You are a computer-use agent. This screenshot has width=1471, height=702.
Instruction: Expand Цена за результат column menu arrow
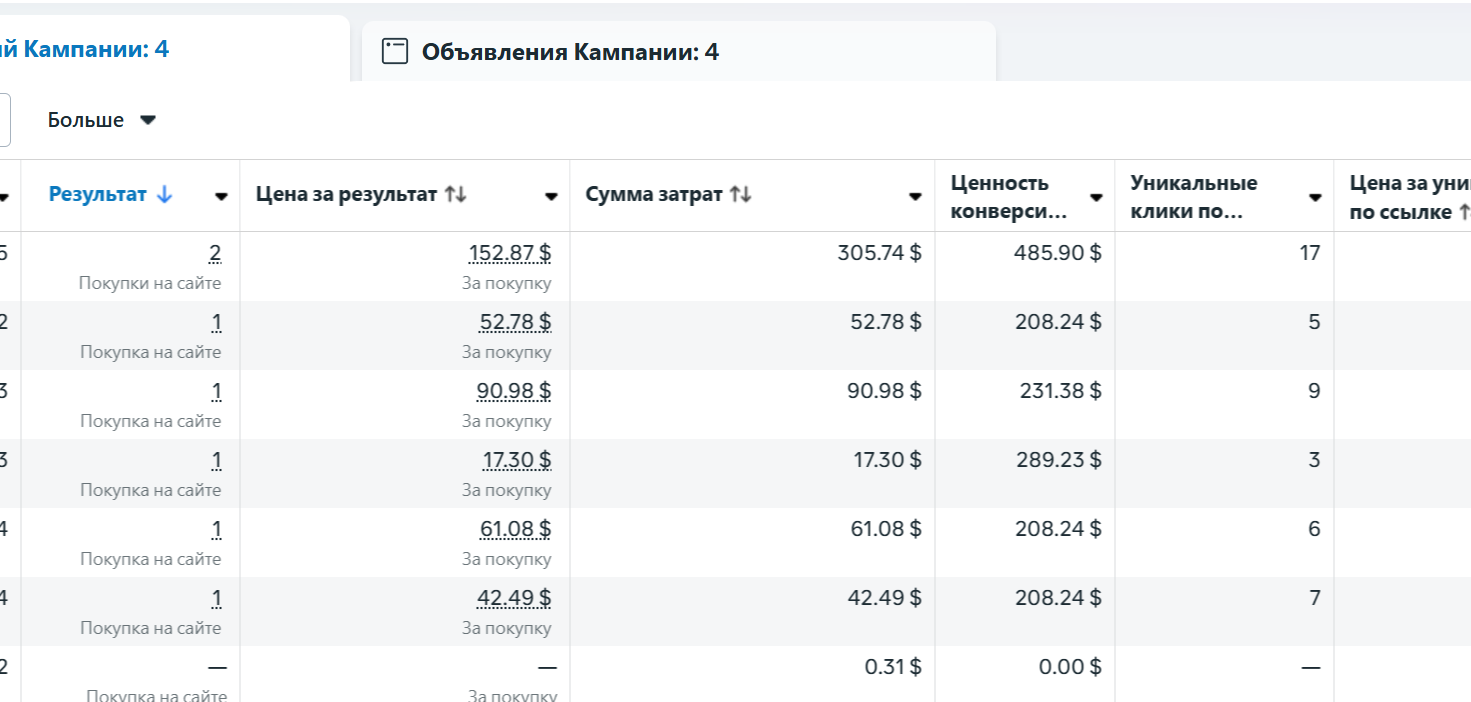pyautogui.click(x=551, y=197)
